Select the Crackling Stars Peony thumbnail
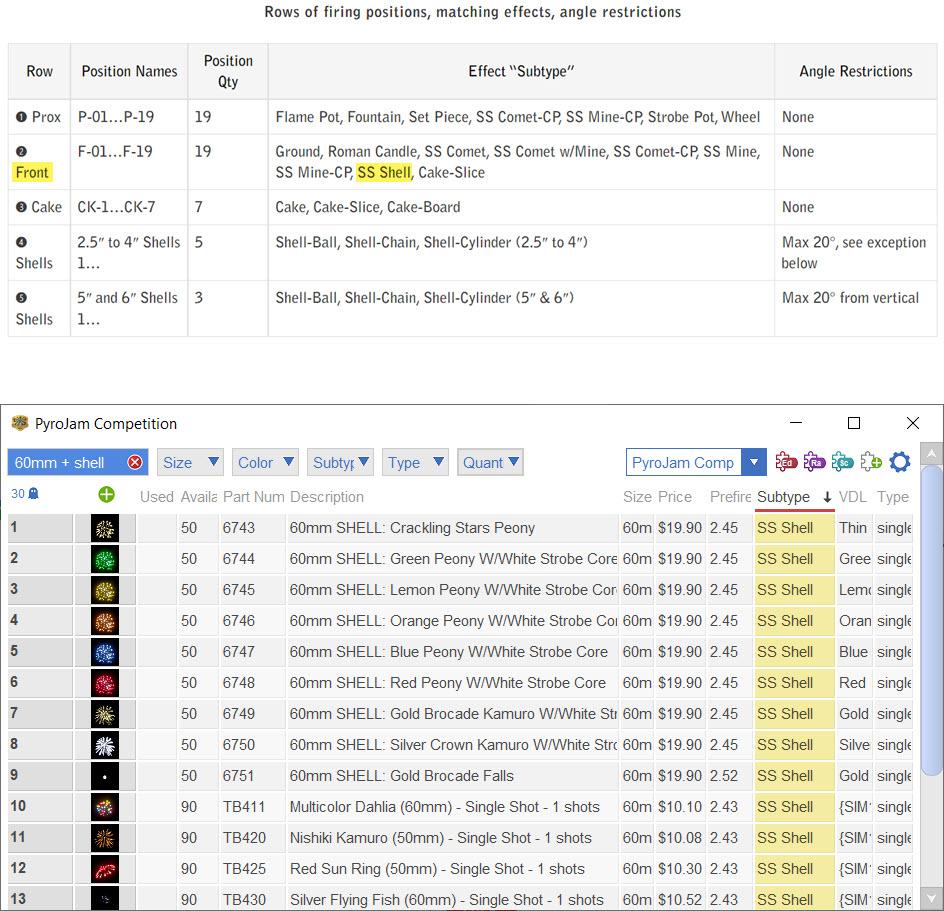Screen dimensions: 944x911 click(x=105, y=528)
